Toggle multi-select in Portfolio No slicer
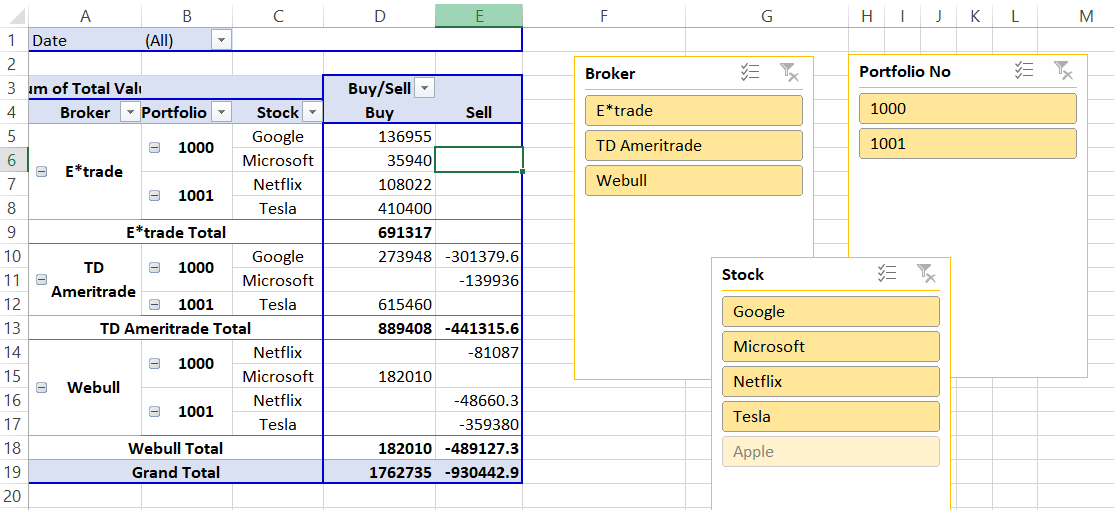The height and width of the screenshot is (510, 1114). [1024, 70]
